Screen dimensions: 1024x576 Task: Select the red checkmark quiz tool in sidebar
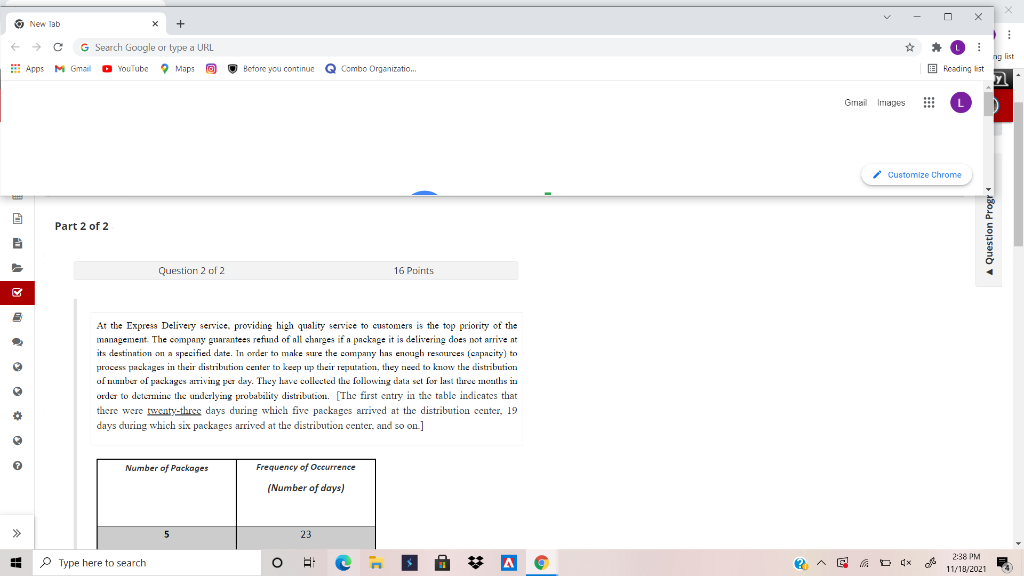pos(17,293)
